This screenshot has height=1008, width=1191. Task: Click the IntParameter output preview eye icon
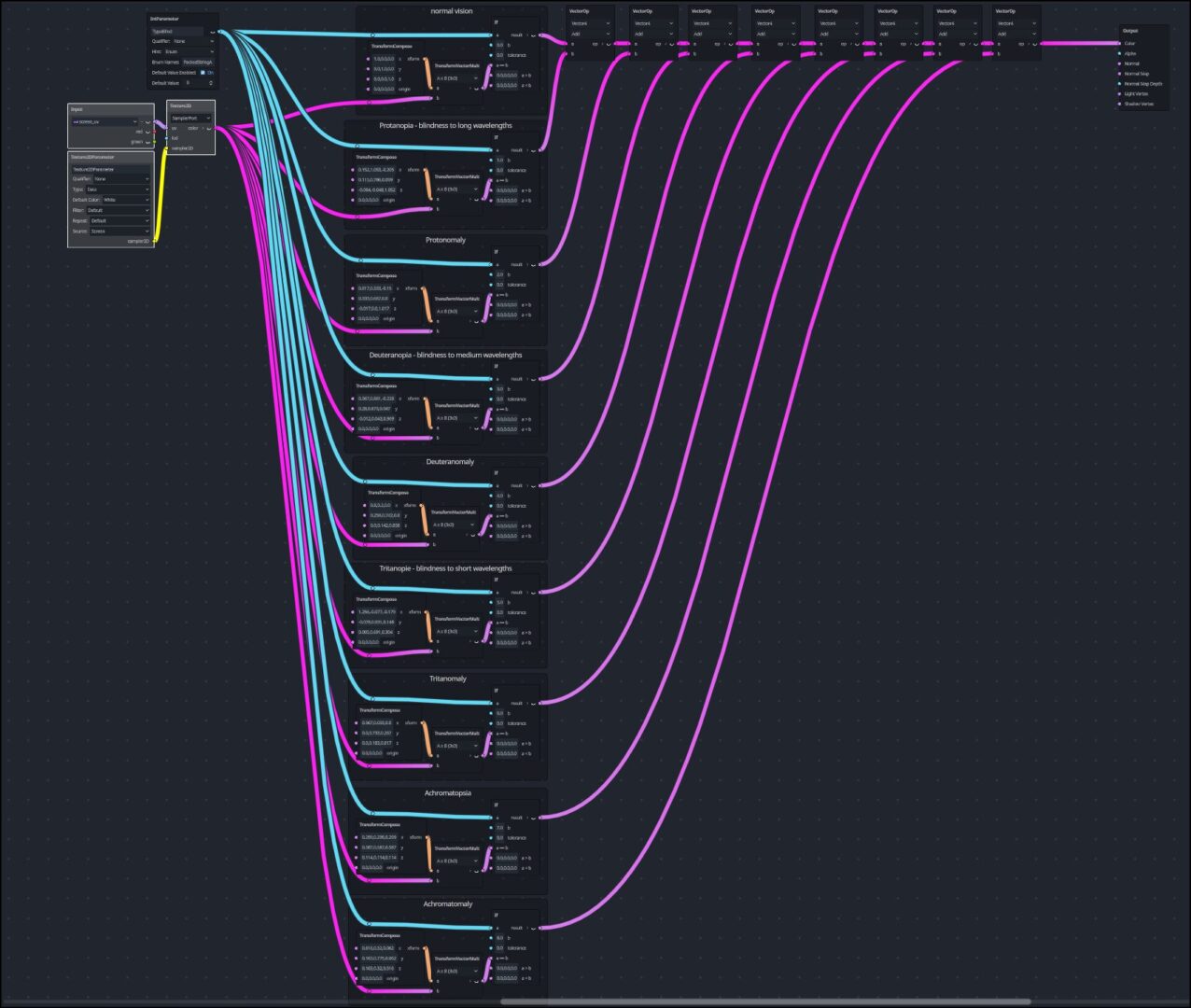[x=213, y=32]
